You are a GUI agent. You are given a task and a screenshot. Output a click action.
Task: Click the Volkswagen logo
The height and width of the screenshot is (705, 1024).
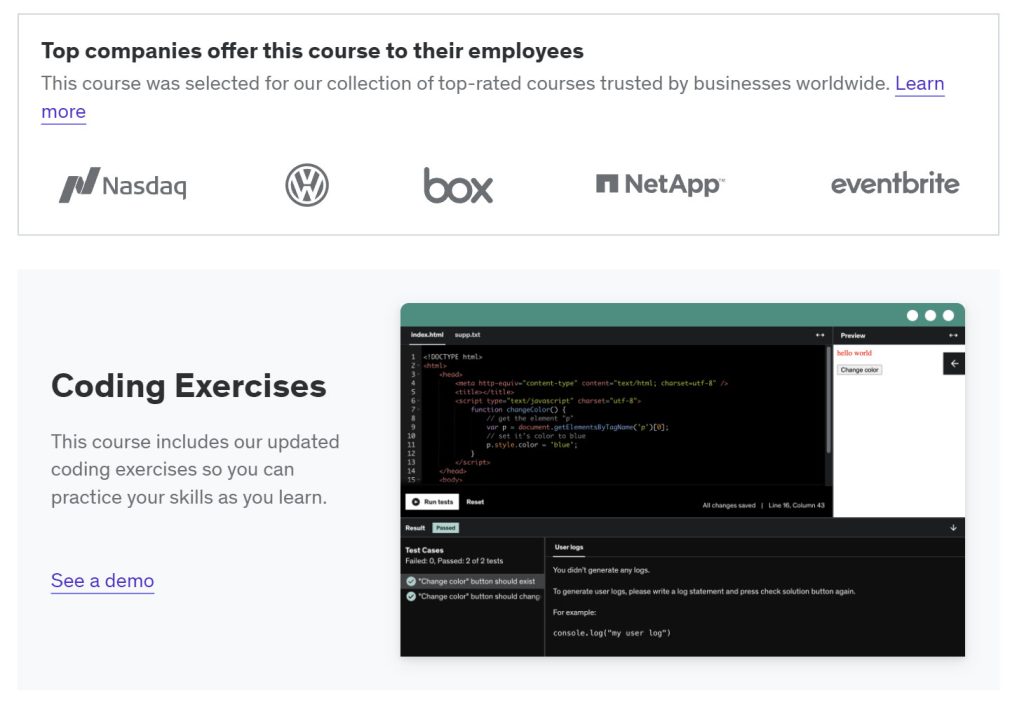306,184
